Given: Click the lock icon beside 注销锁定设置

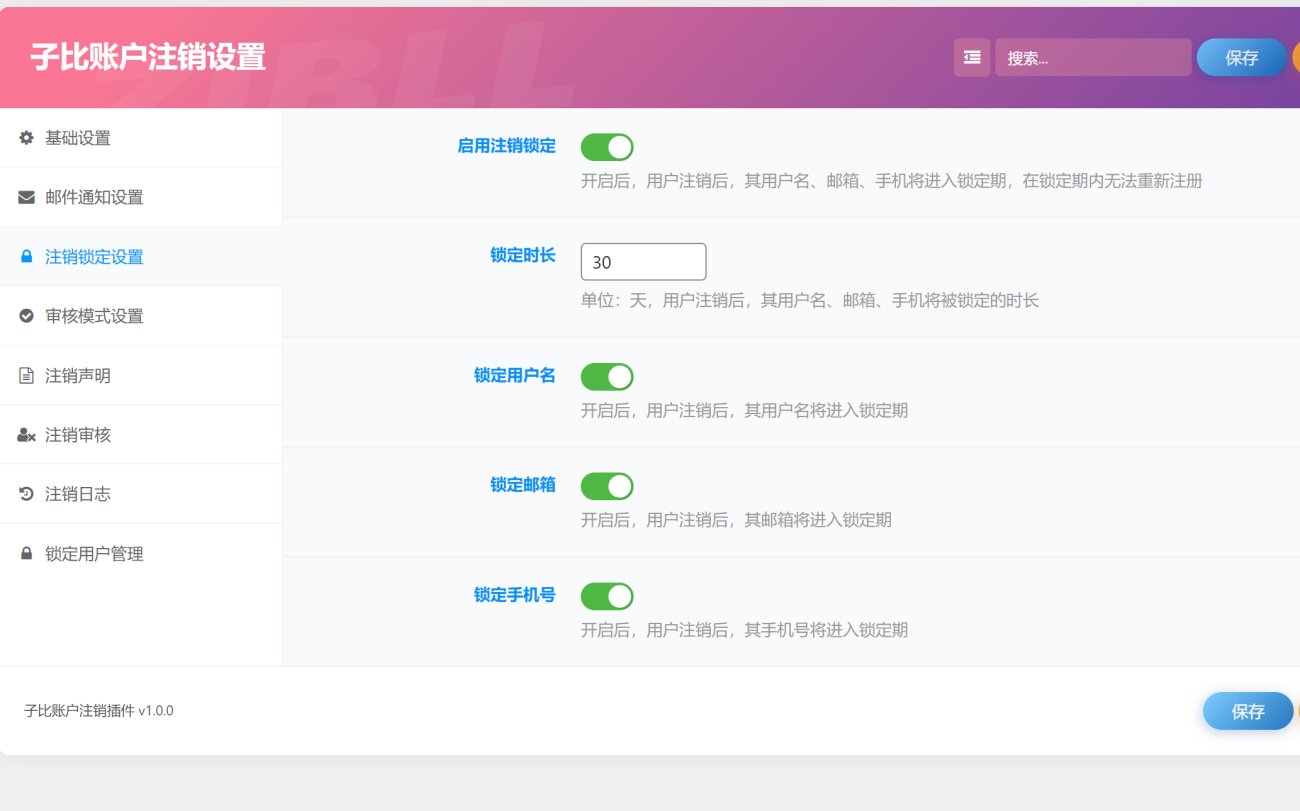Looking at the screenshot, I should [25, 256].
